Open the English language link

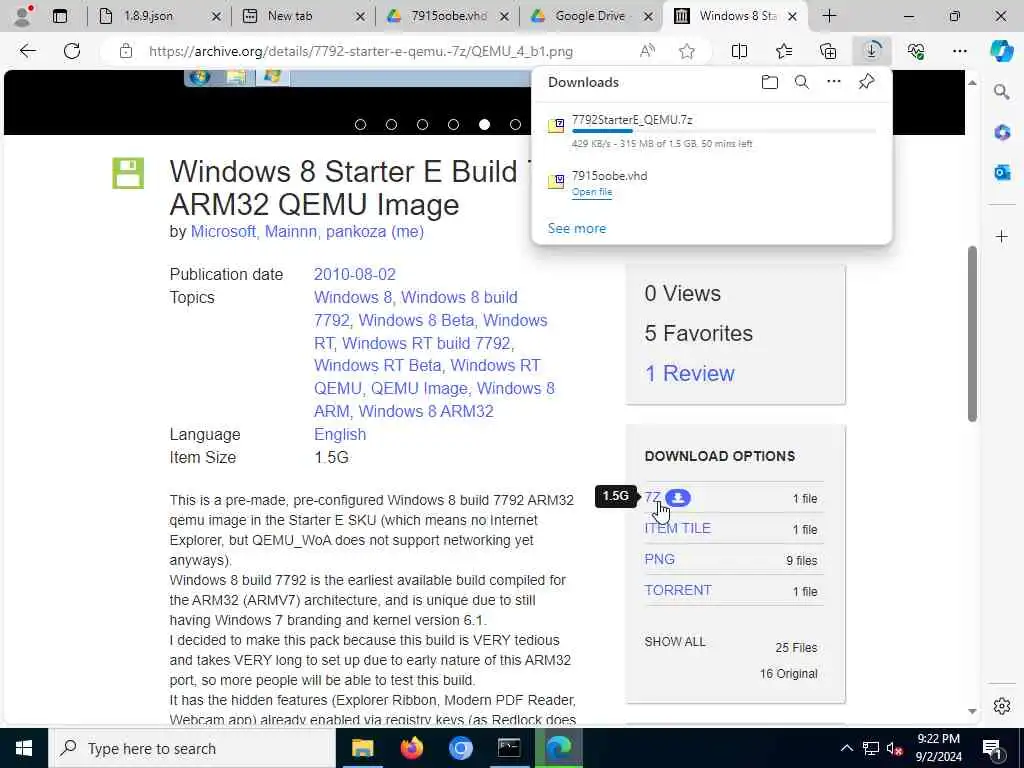340,434
